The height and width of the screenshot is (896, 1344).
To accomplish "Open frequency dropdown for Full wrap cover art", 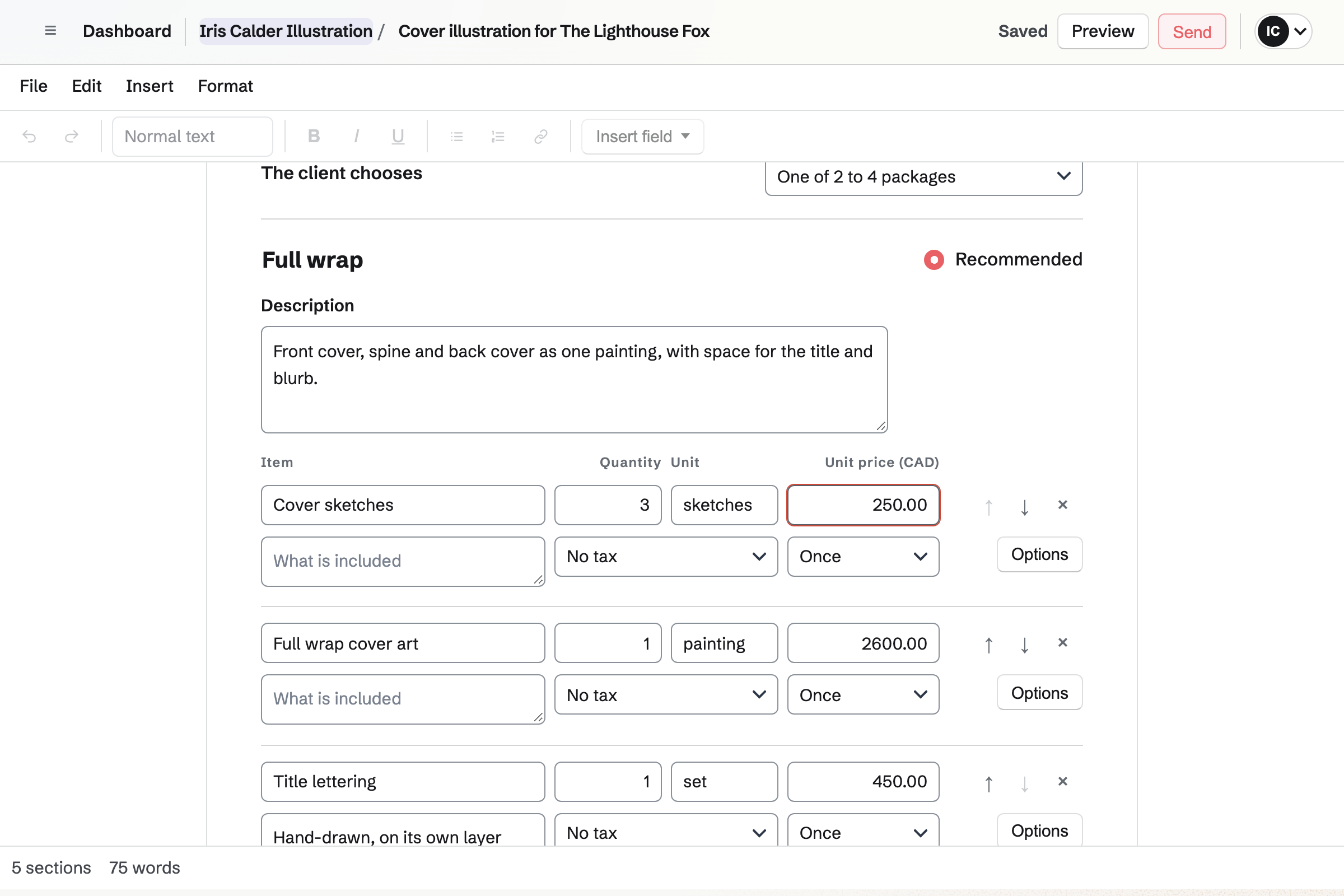I will [x=863, y=695].
